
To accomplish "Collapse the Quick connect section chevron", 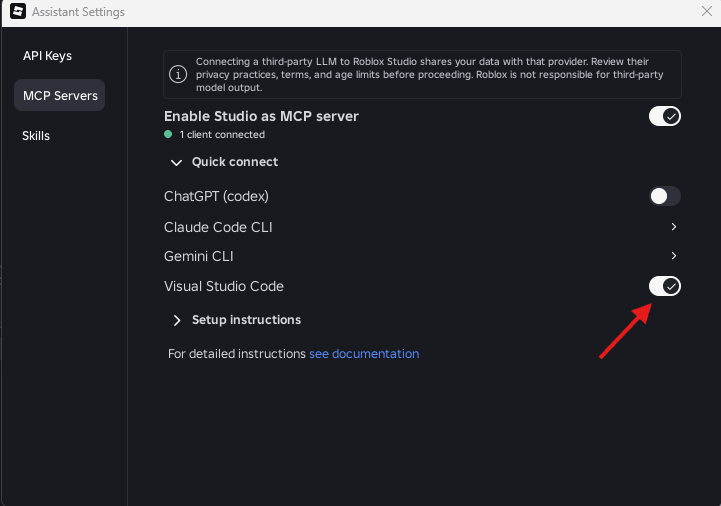I will pyautogui.click(x=176, y=162).
